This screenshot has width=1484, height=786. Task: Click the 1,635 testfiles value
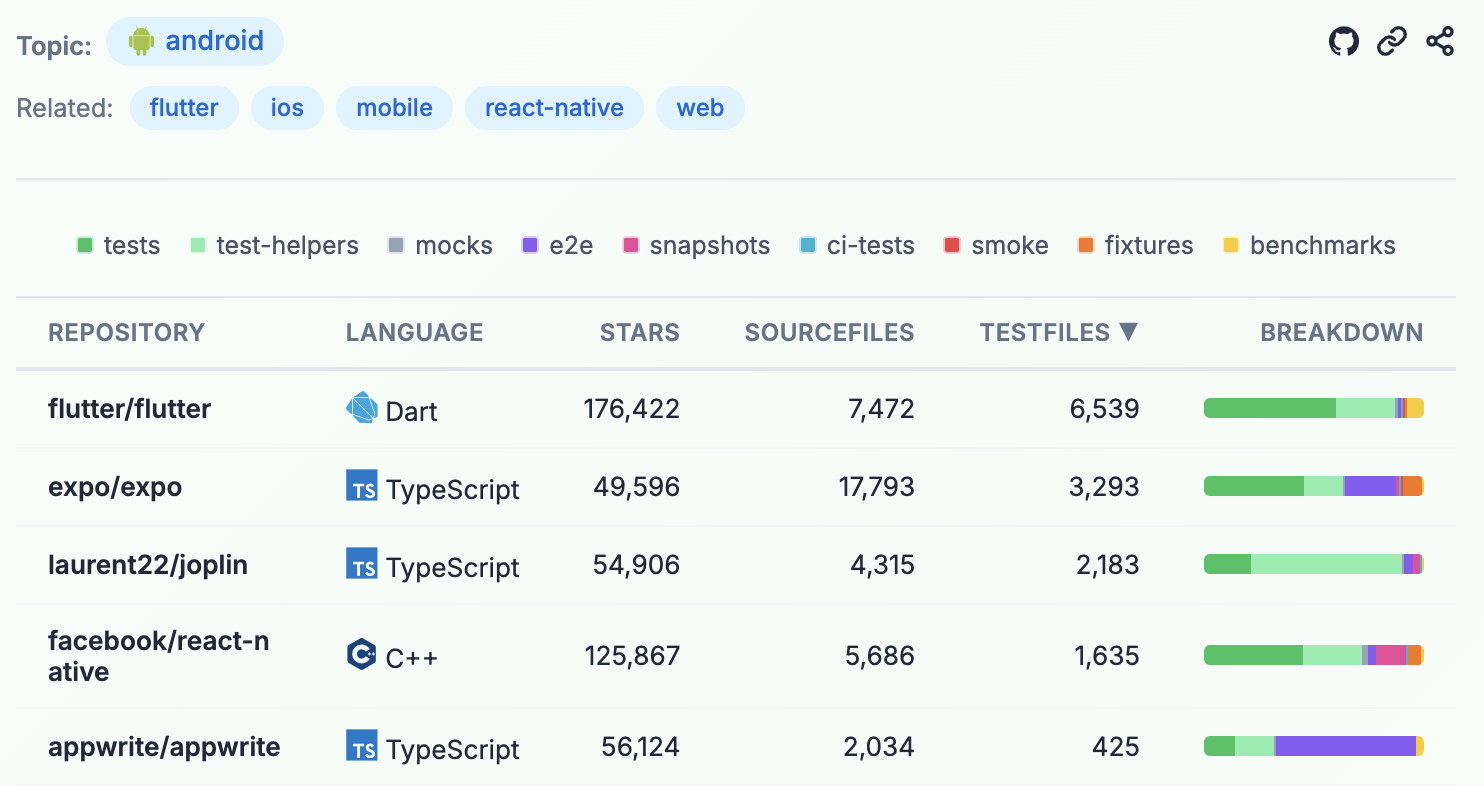click(x=1107, y=655)
